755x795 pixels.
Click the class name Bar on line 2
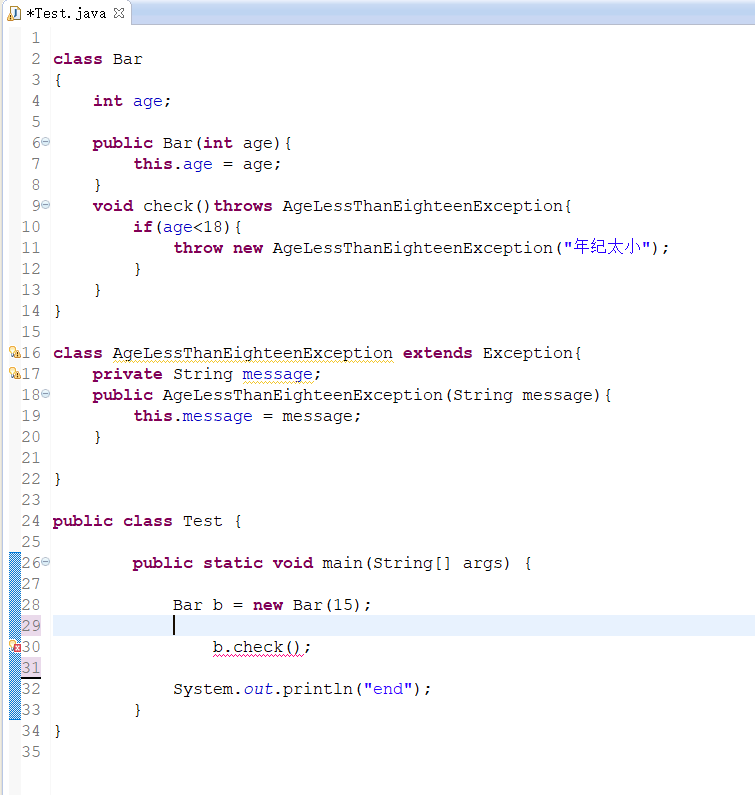click(x=128, y=59)
